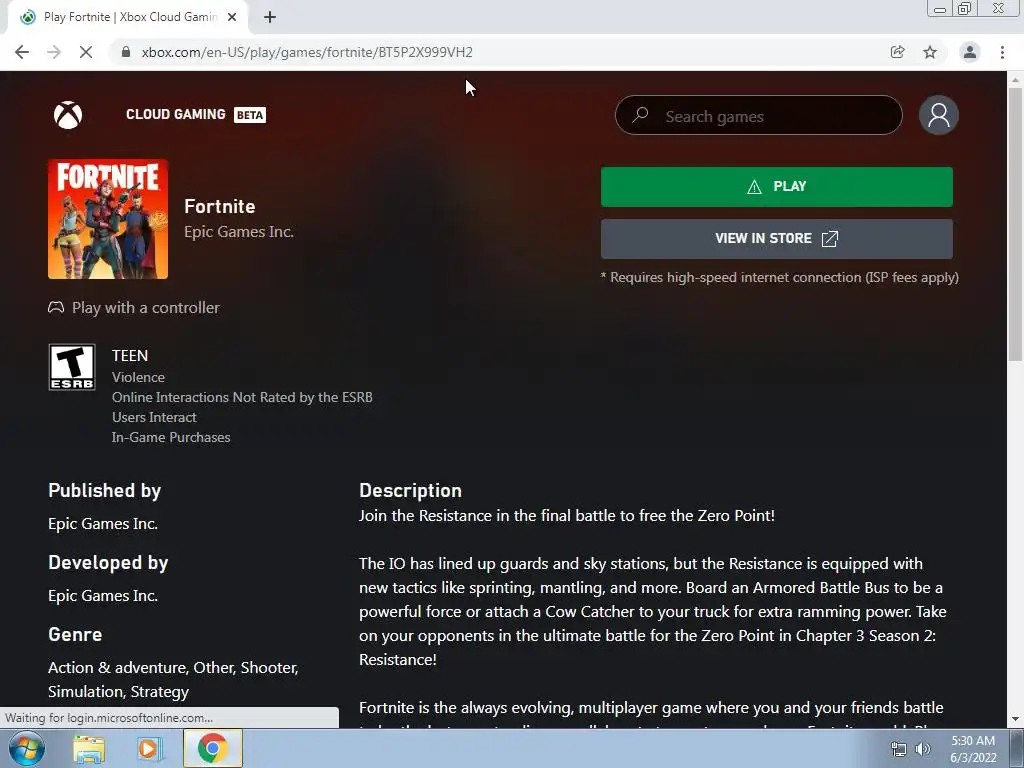
Task: Stop loading the page
Action: [86, 52]
